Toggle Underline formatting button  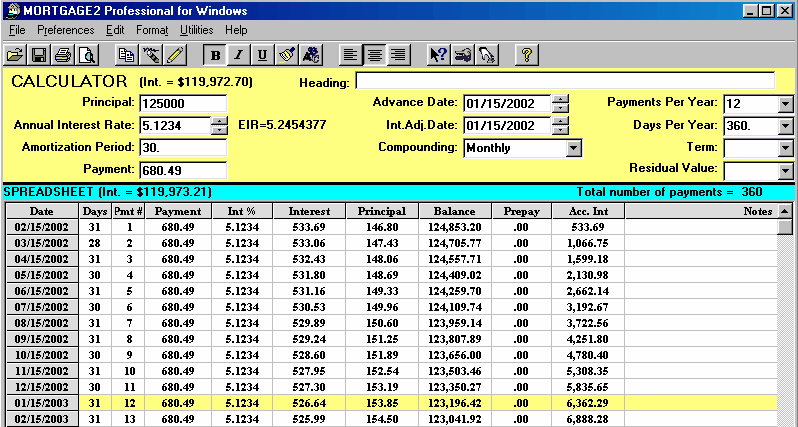click(262, 55)
